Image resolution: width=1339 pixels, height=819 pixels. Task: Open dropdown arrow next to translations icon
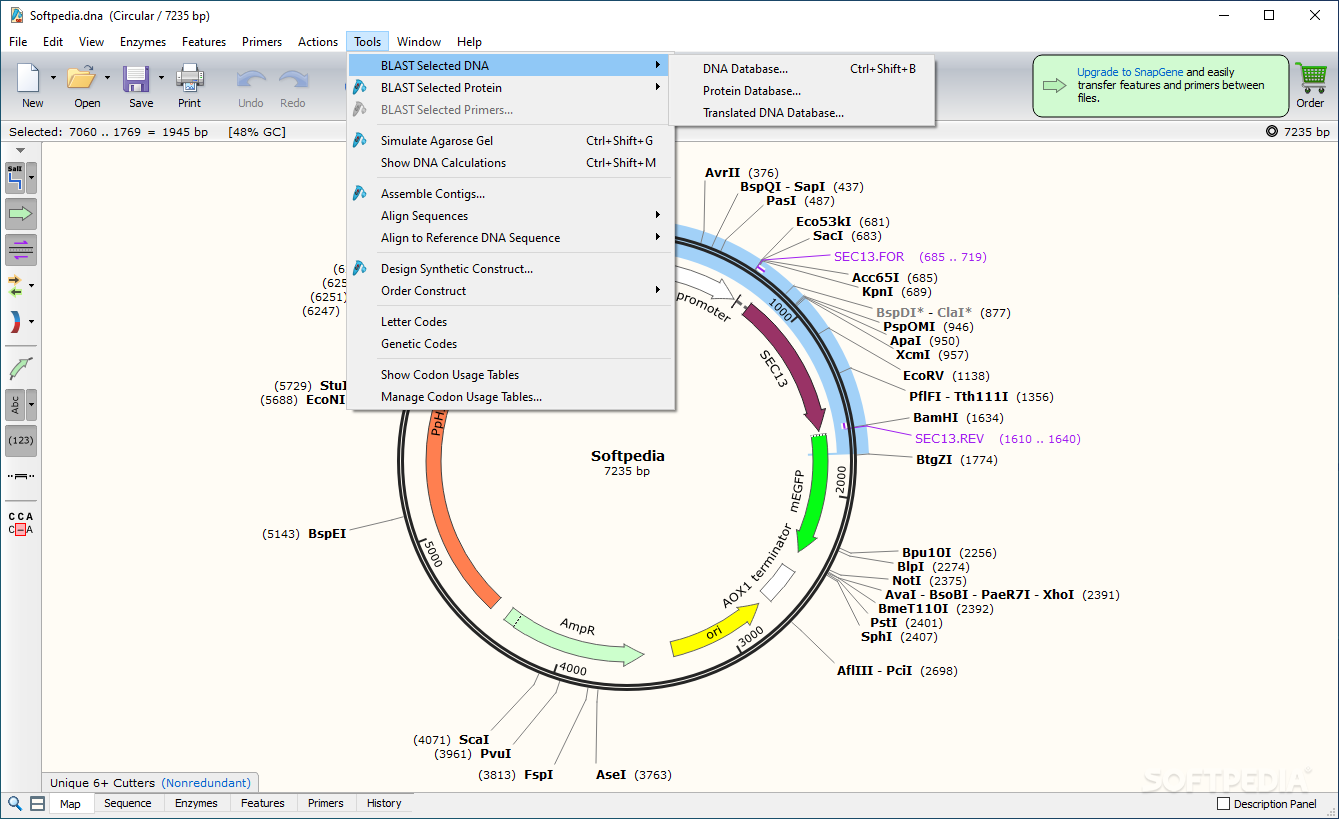(x=32, y=286)
